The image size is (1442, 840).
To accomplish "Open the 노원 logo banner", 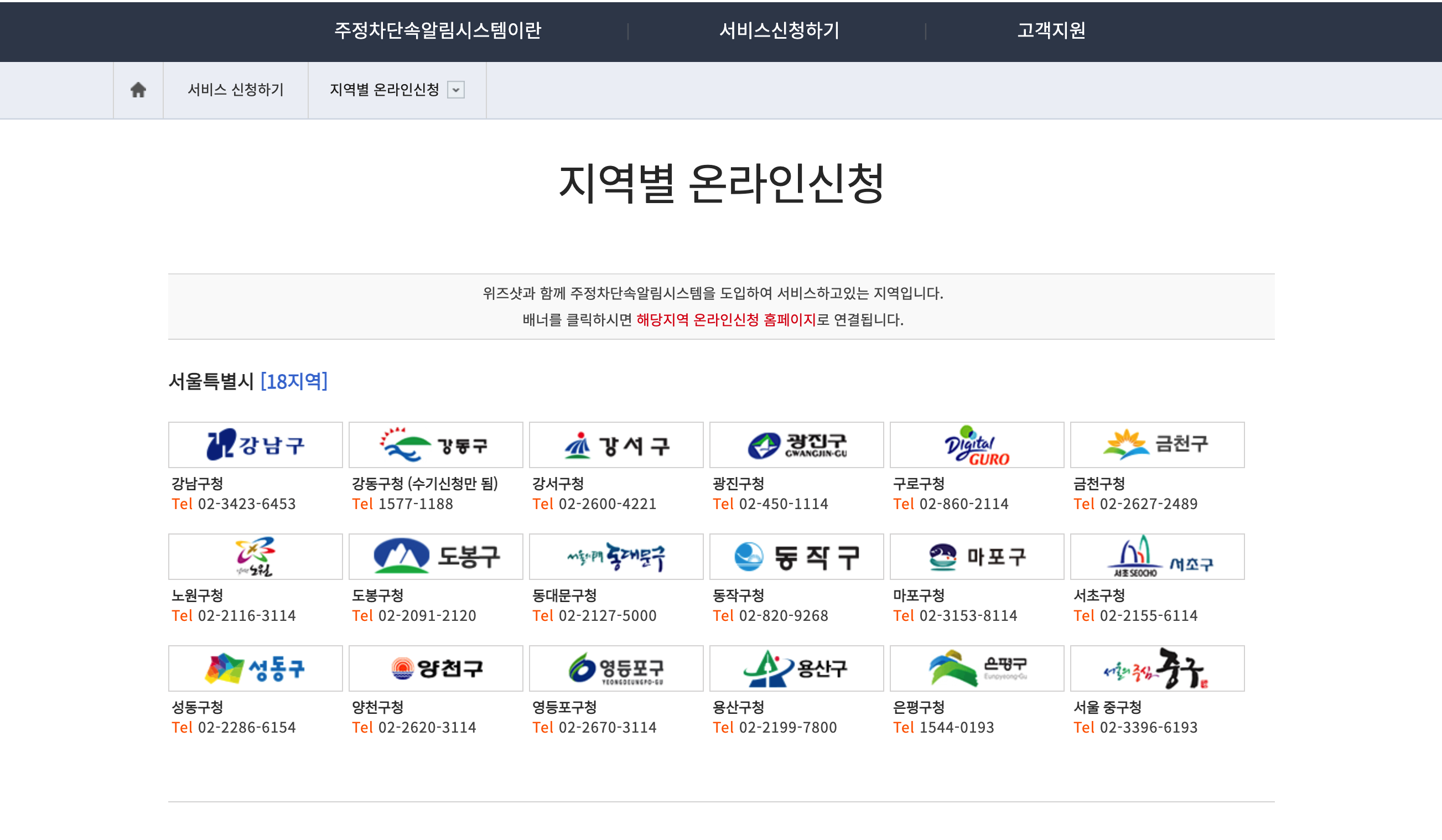I will (x=255, y=556).
